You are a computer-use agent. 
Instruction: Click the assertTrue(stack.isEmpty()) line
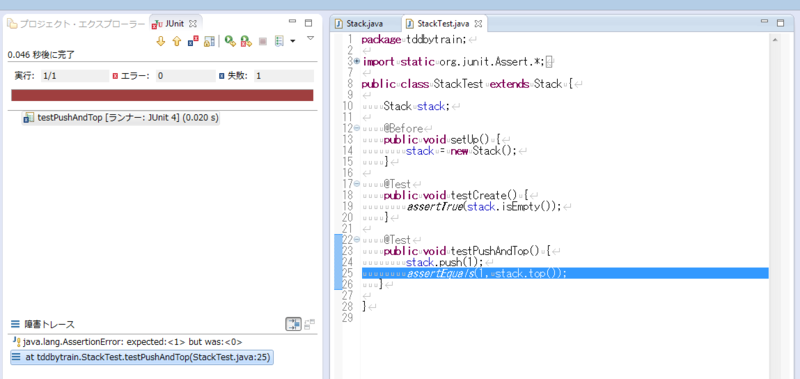tap(484, 207)
